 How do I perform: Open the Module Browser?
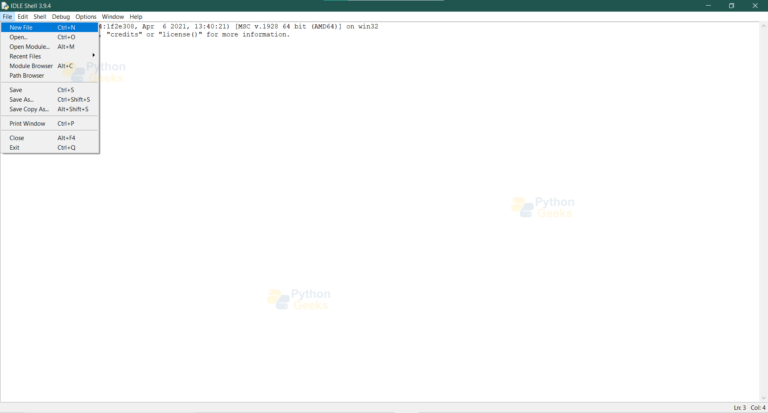(31, 66)
